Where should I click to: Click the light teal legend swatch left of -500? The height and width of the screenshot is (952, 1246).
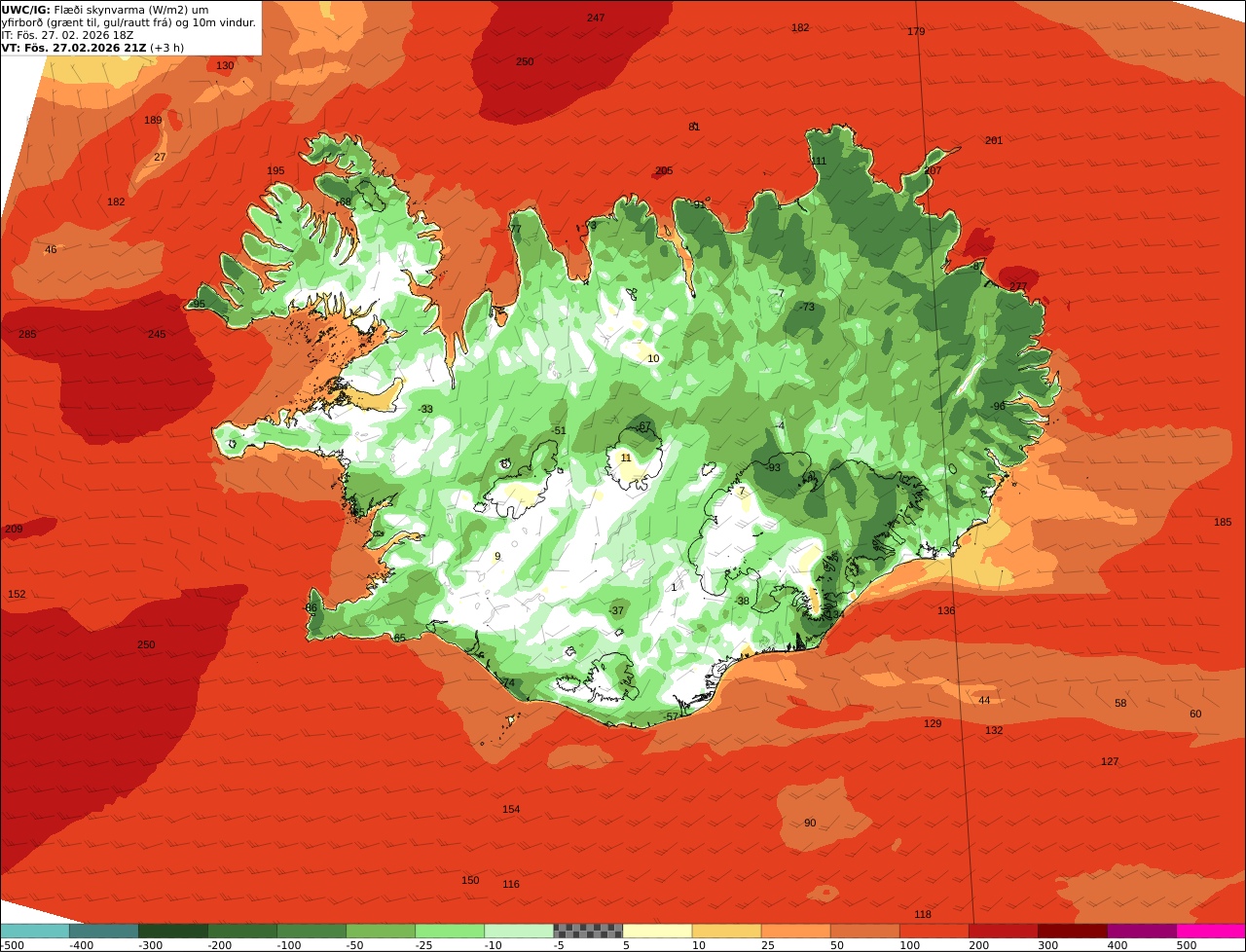tap(34, 931)
